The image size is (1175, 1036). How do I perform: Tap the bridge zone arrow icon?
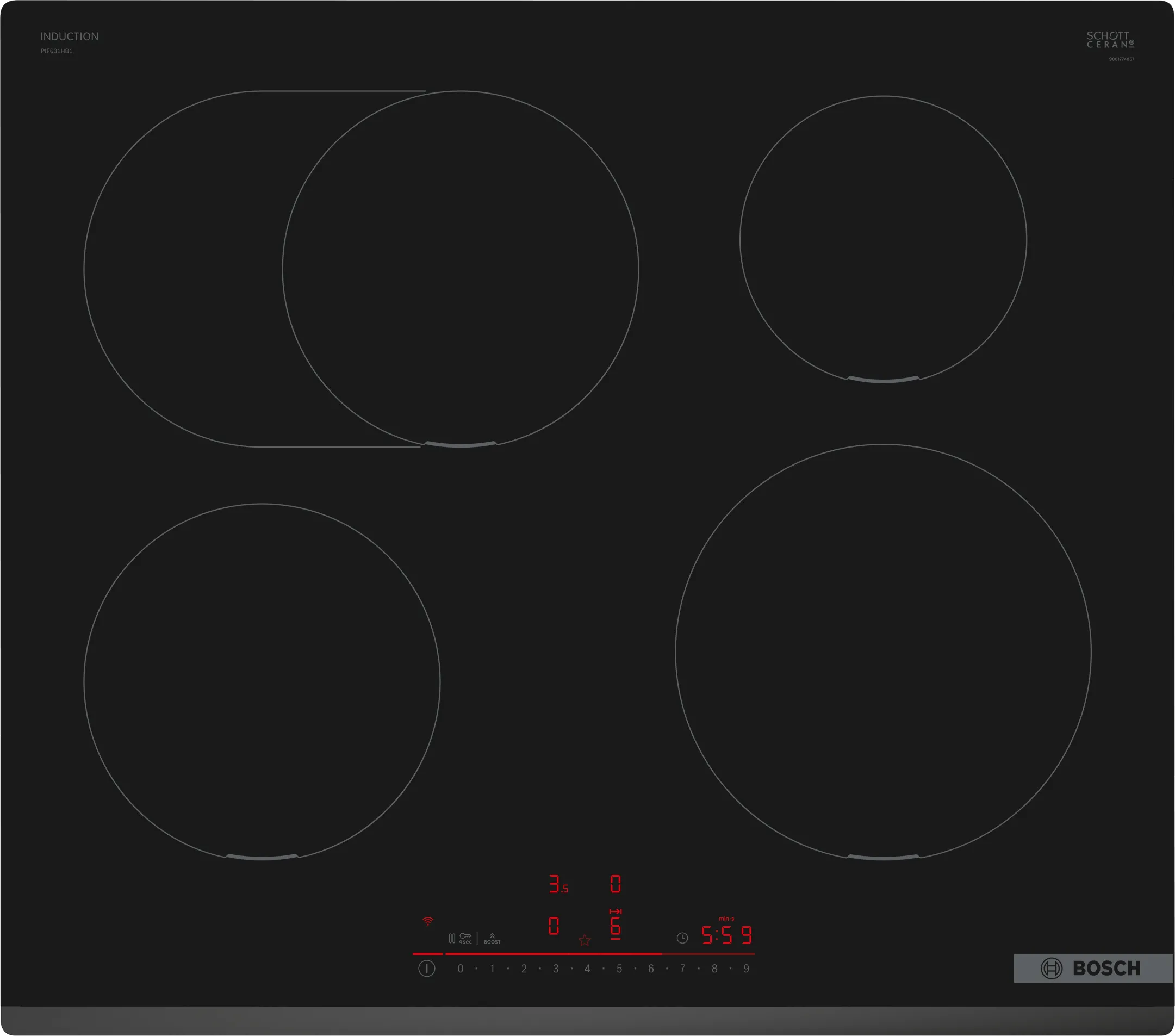click(x=614, y=911)
